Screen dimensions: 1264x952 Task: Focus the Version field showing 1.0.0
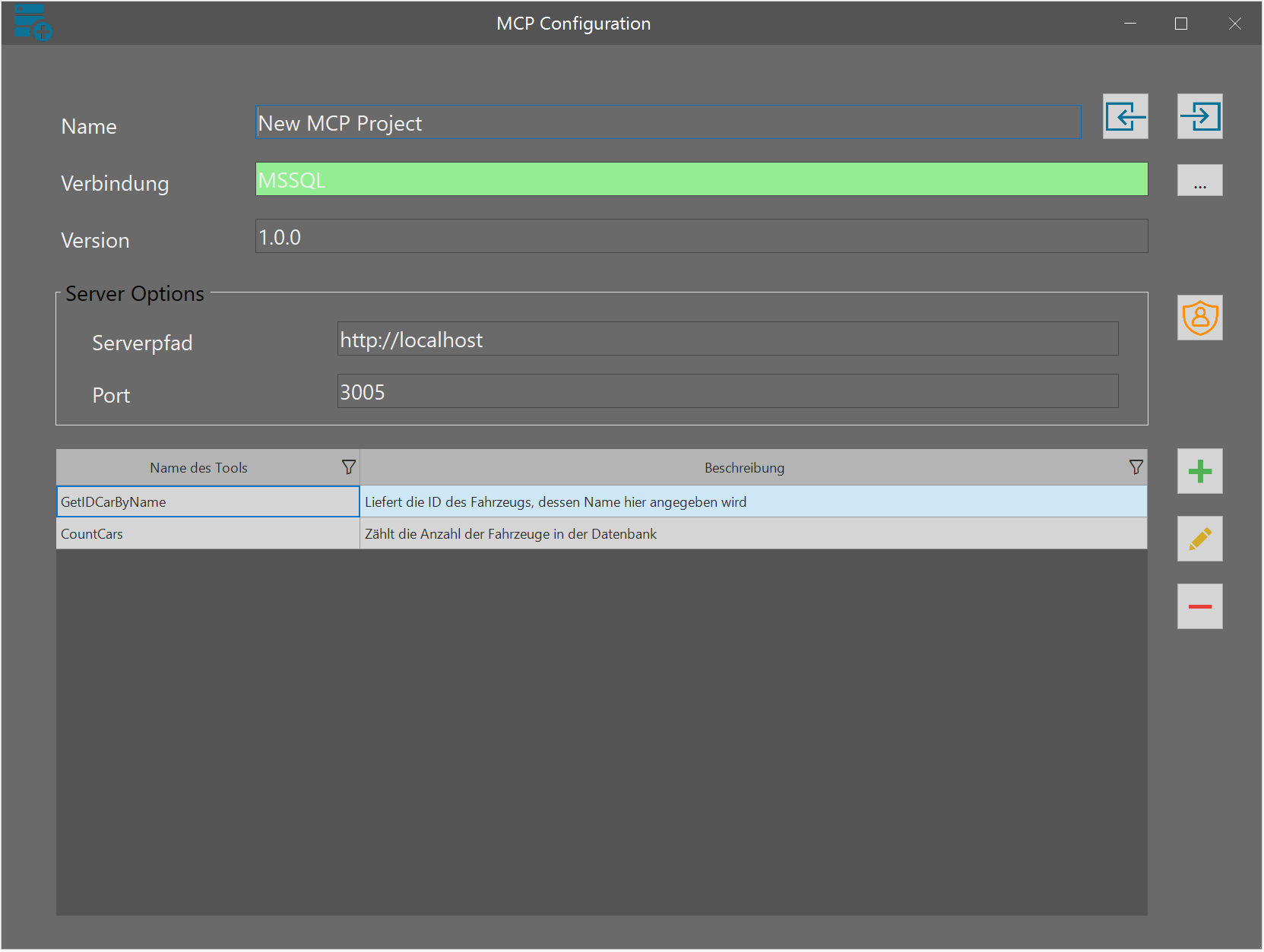(701, 236)
